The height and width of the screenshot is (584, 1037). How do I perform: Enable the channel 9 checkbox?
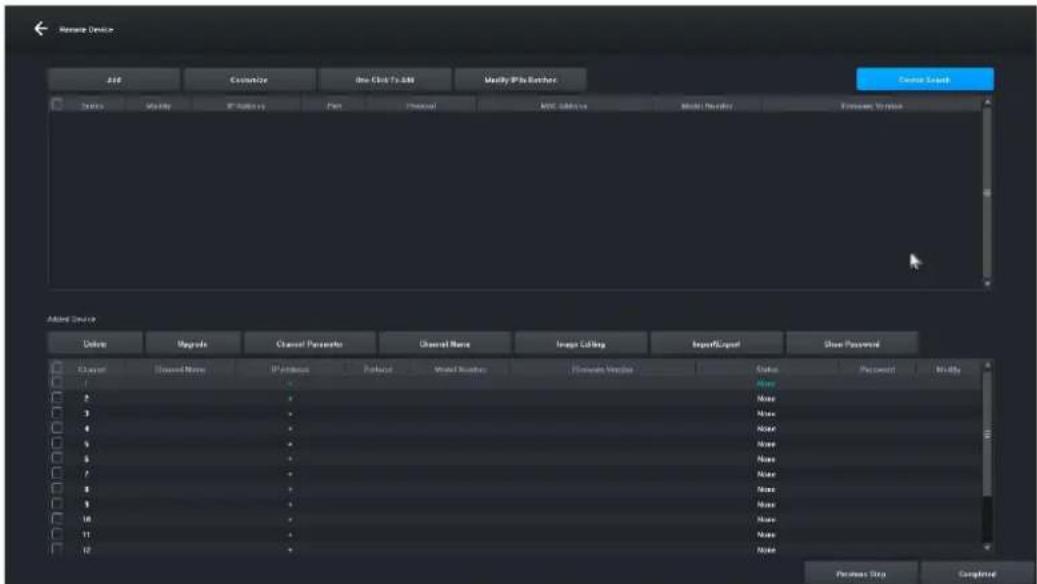[x=58, y=504]
